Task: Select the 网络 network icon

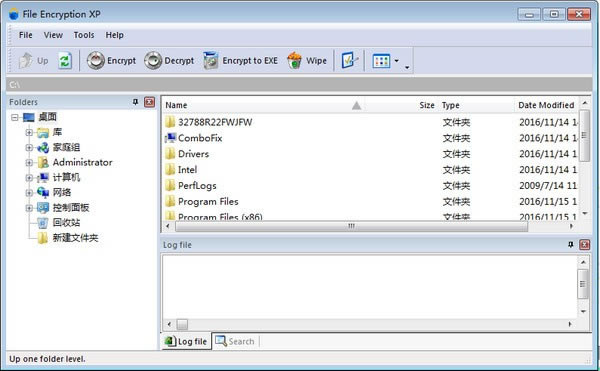Action: point(43,192)
